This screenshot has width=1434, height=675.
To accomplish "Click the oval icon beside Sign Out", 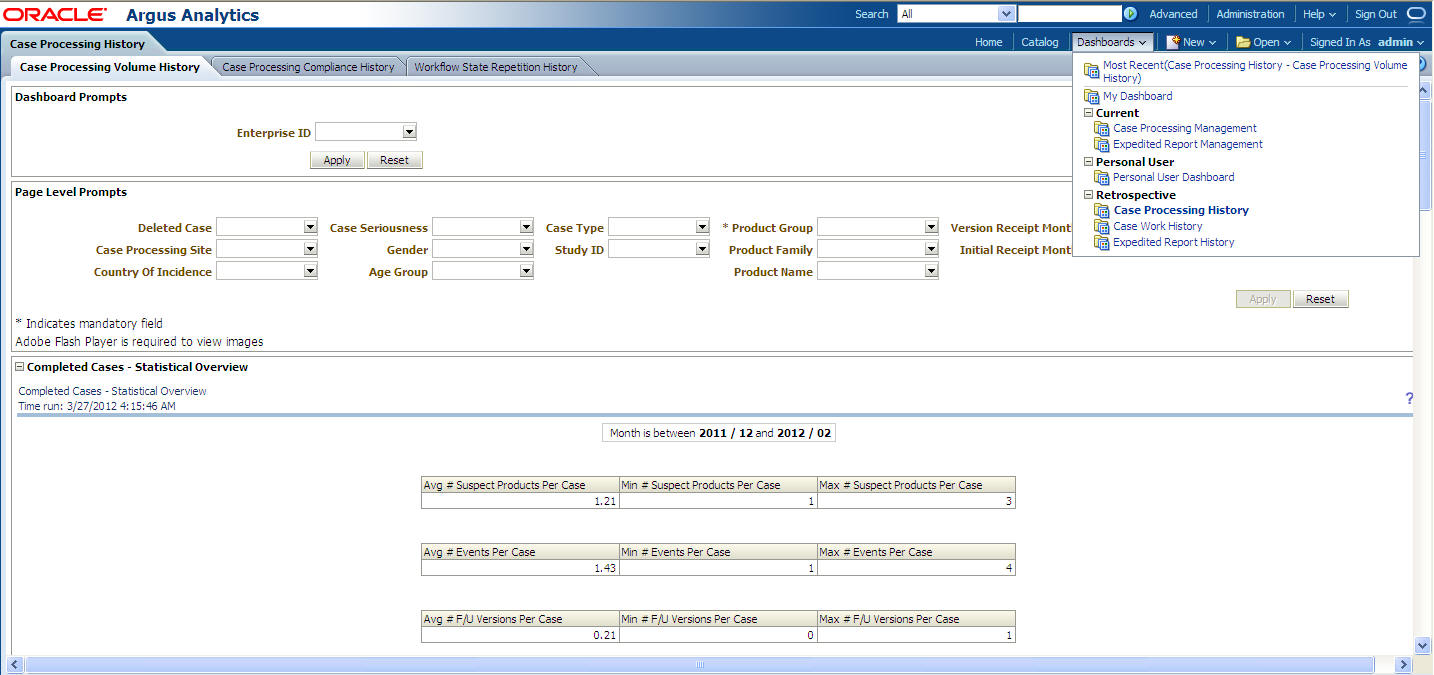I will click(1416, 14).
